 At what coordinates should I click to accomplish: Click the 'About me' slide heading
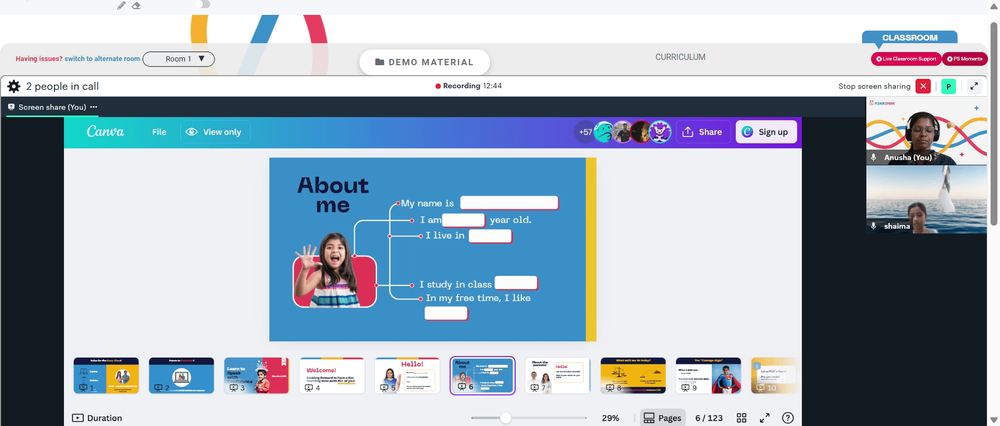(x=333, y=195)
